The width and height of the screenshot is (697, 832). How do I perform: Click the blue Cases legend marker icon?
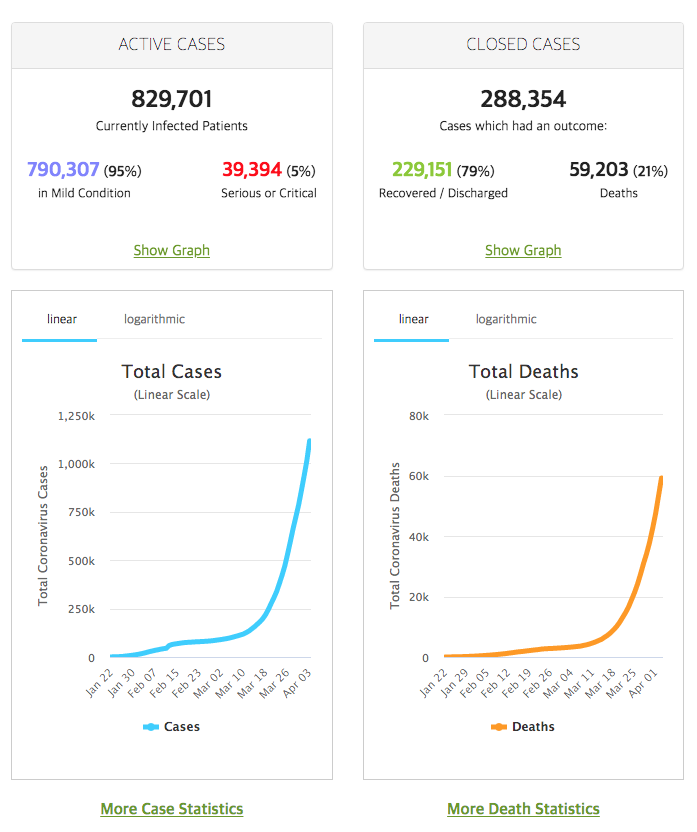(151, 727)
